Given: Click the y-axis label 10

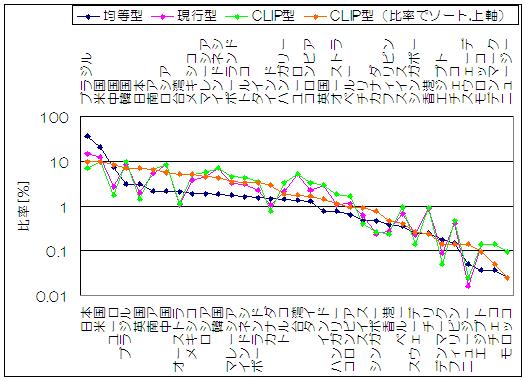Looking at the screenshot, I should pyautogui.click(x=59, y=163).
